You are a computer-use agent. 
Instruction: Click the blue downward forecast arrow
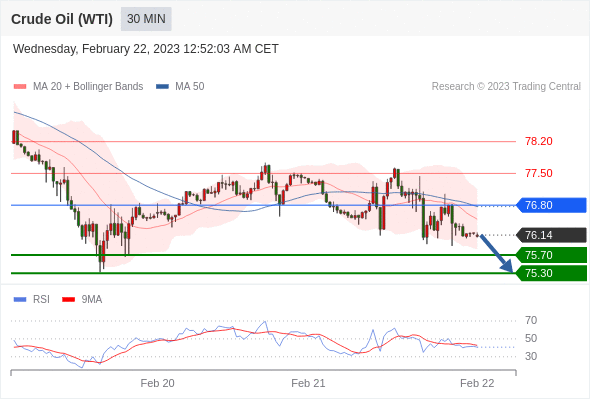496,253
